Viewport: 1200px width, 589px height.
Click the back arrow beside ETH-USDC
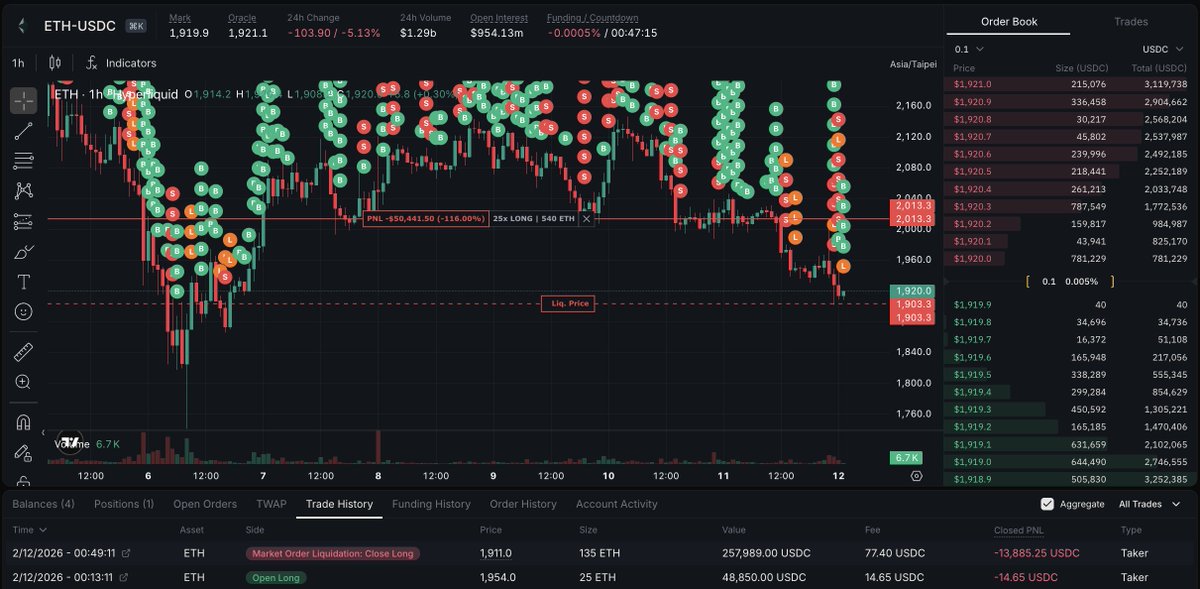pyautogui.click(x=22, y=25)
